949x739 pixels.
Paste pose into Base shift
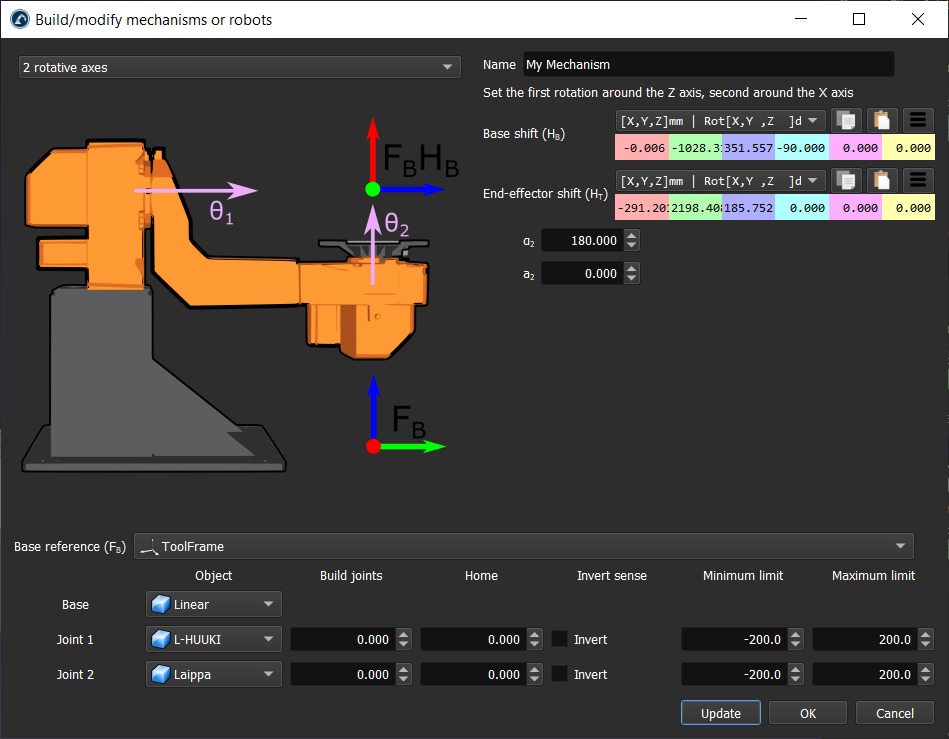point(882,120)
